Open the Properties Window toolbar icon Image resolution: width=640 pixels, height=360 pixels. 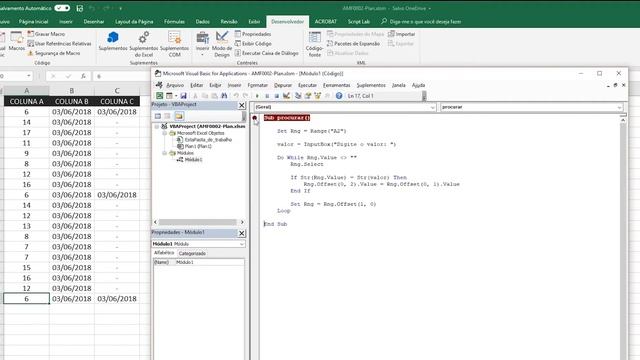point(308,96)
